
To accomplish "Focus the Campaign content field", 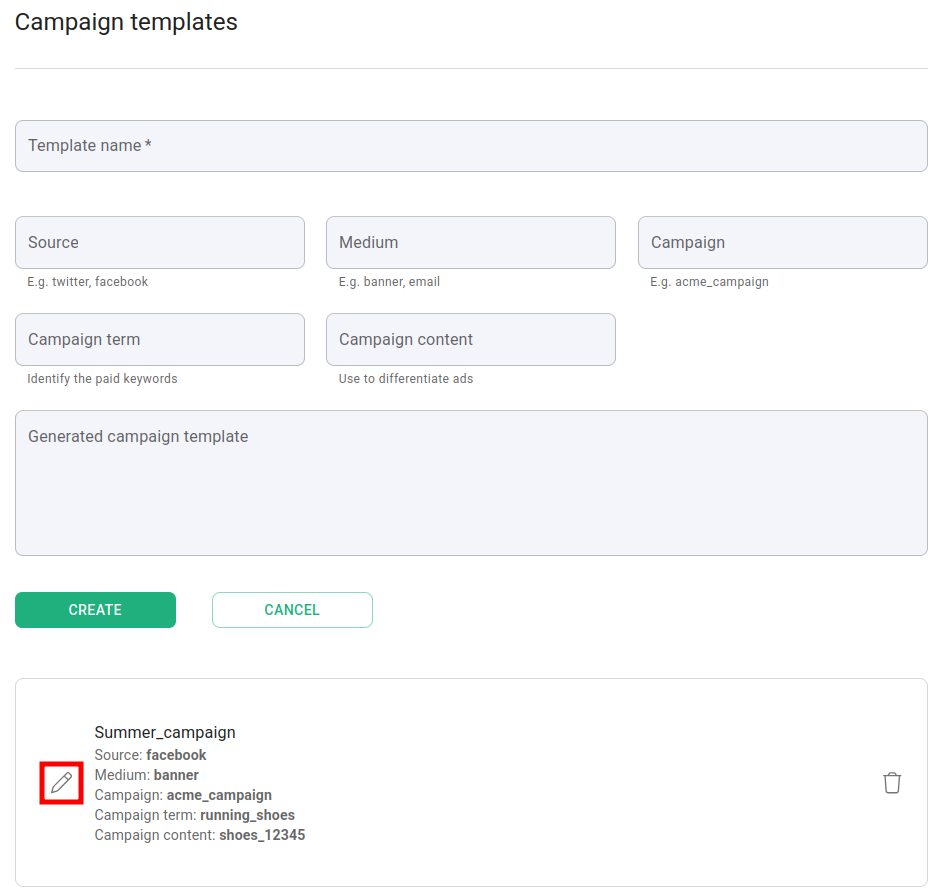I will click(x=470, y=340).
